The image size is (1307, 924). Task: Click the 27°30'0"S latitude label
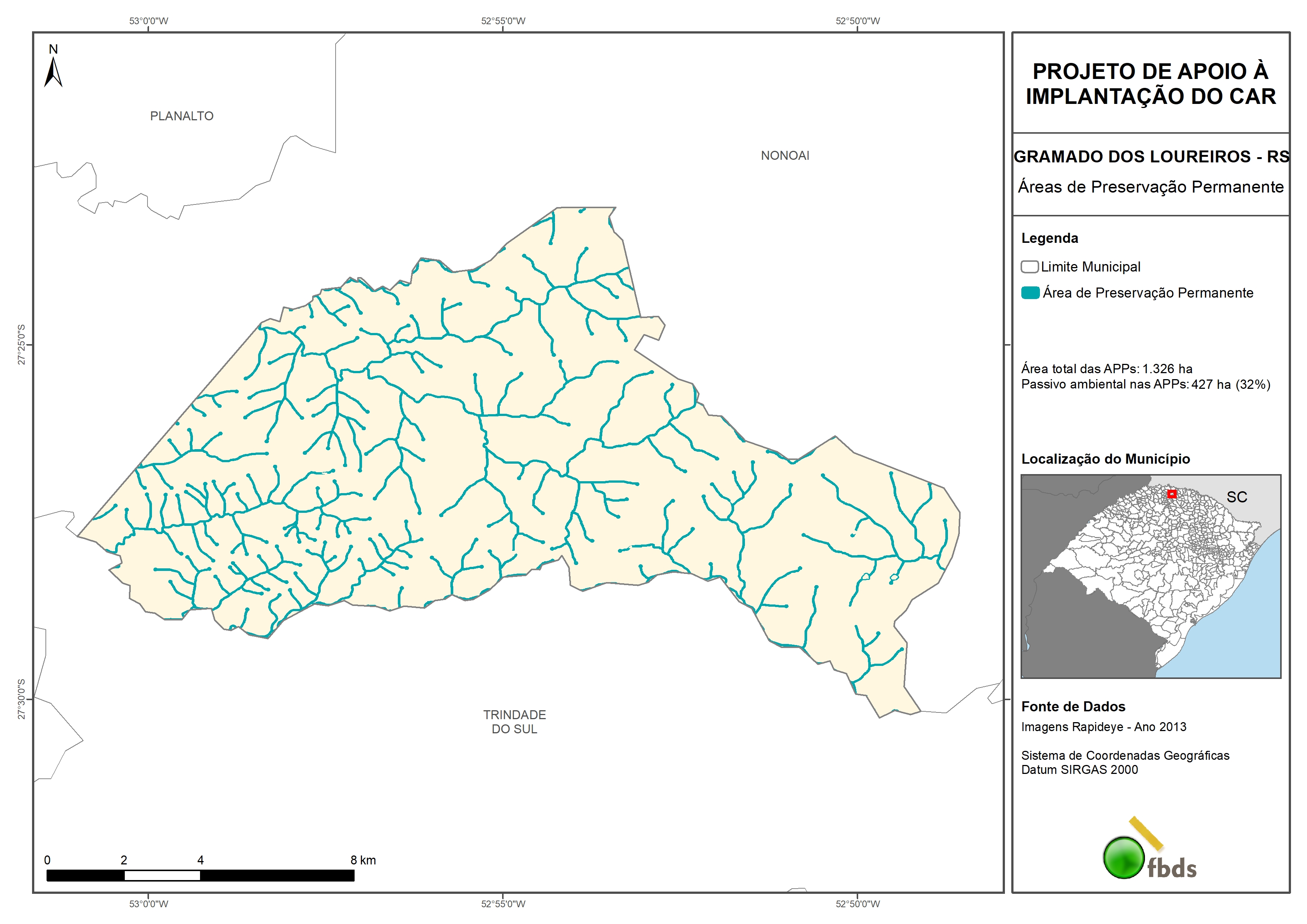tap(22, 699)
